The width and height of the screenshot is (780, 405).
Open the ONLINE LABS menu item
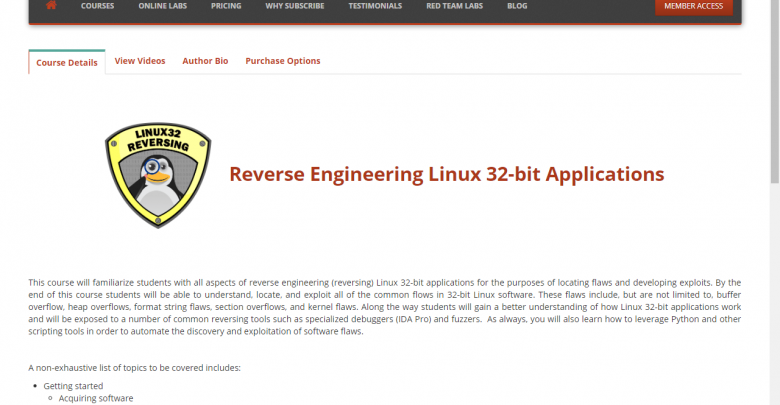(x=163, y=6)
